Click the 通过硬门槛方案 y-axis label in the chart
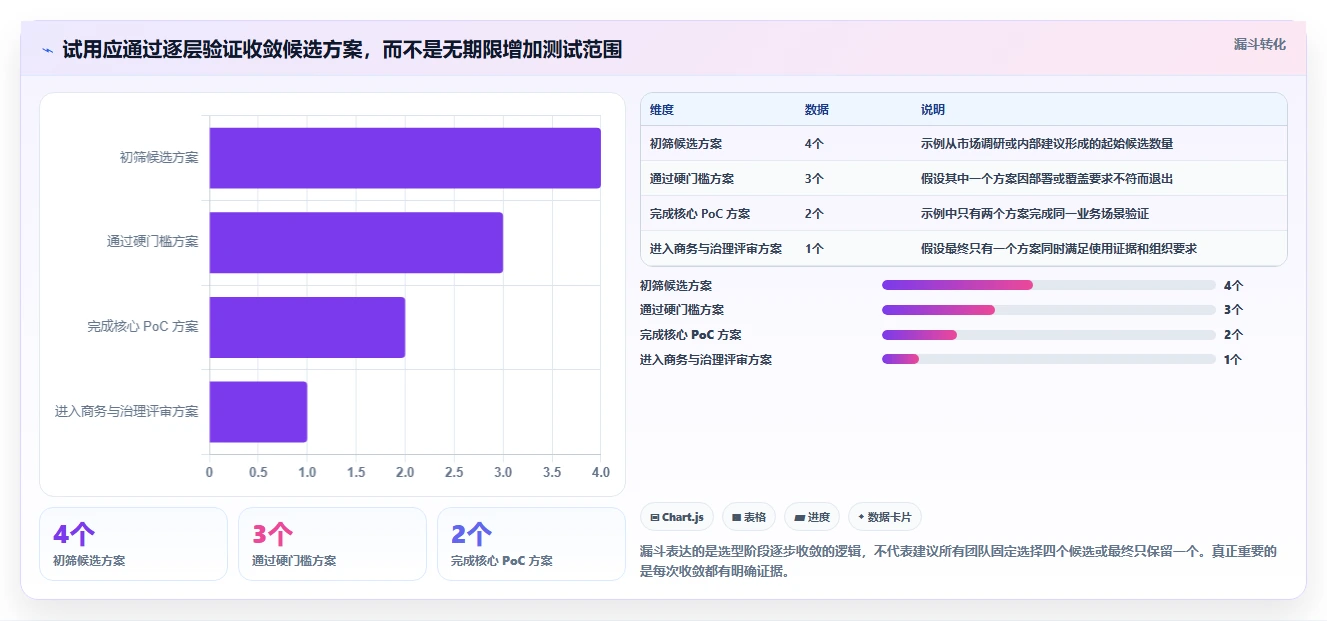This screenshot has height=621, width=1327. 153,242
